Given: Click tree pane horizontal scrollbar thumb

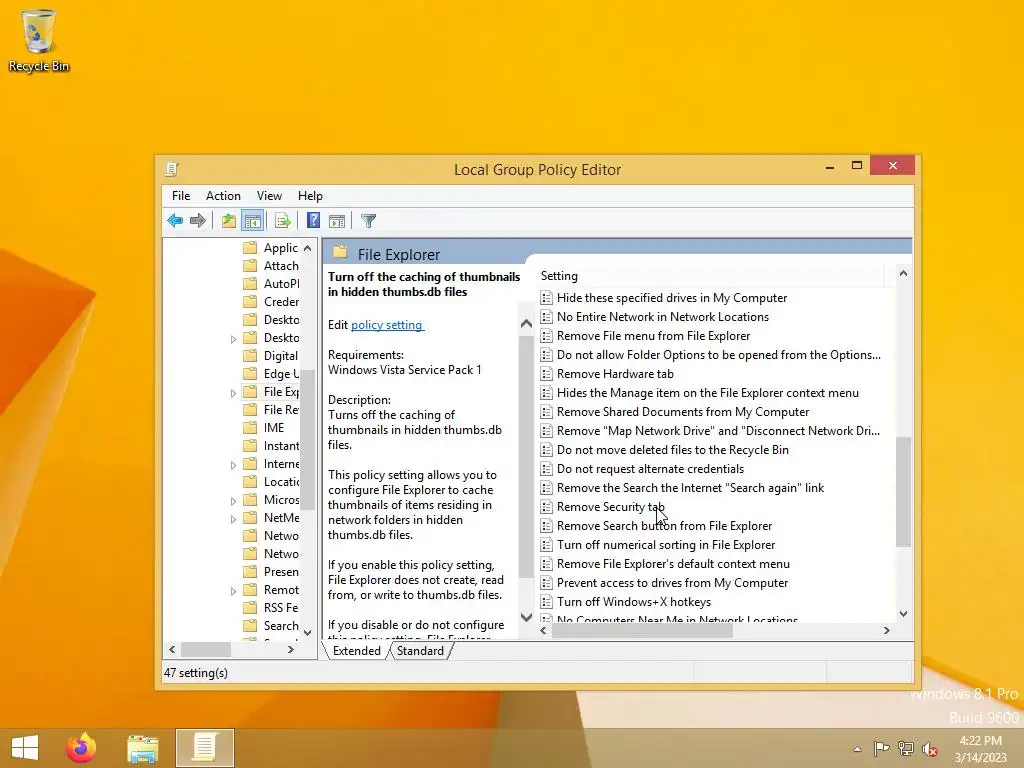Looking at the screenshot, I should 206,650.
